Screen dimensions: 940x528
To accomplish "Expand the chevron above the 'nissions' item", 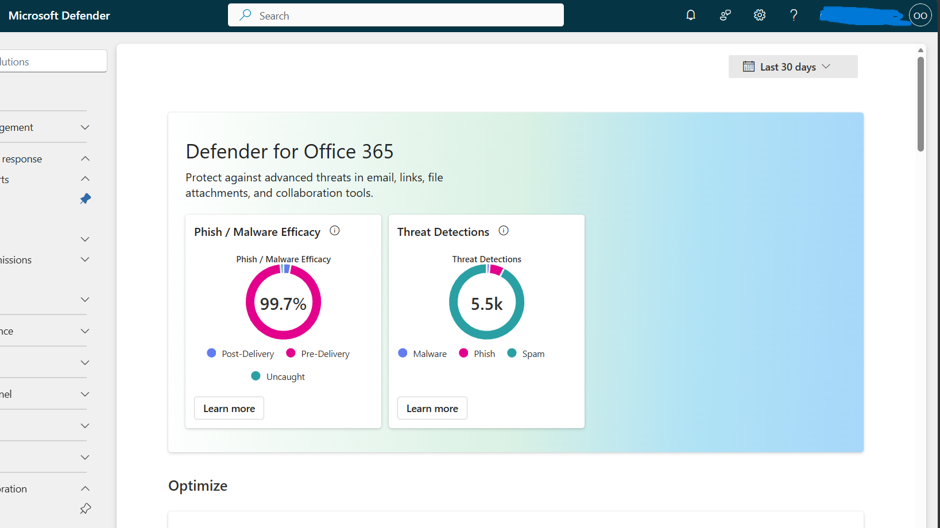I will point(85,239).
